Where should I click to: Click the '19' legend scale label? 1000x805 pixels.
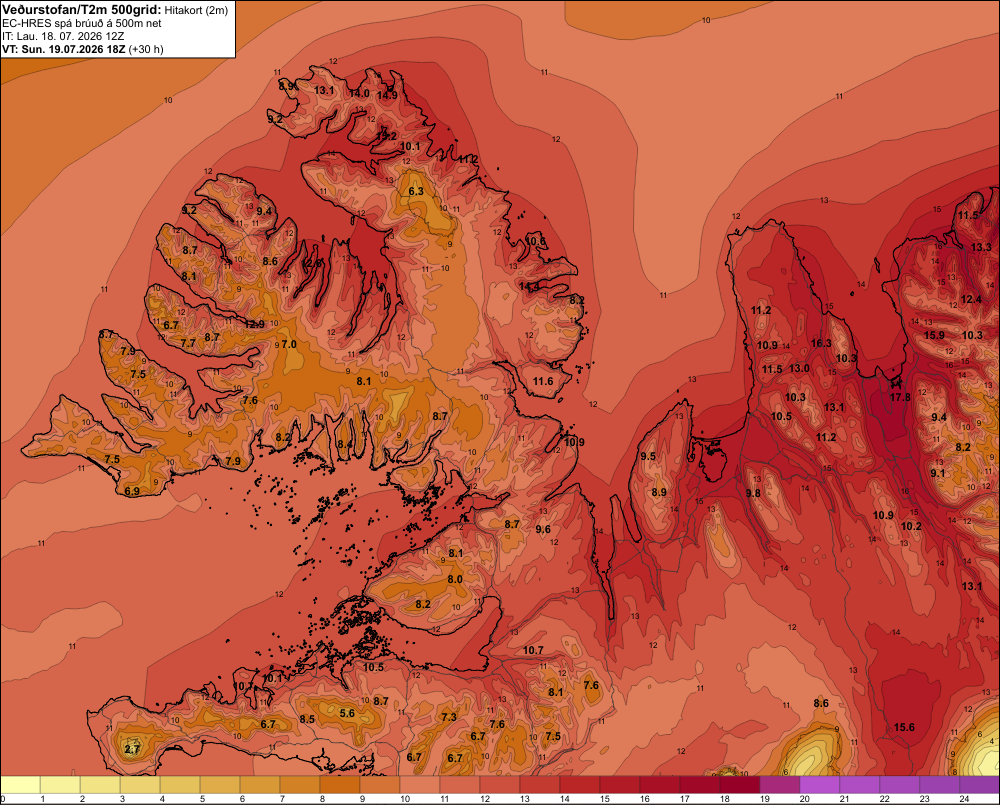764,799
